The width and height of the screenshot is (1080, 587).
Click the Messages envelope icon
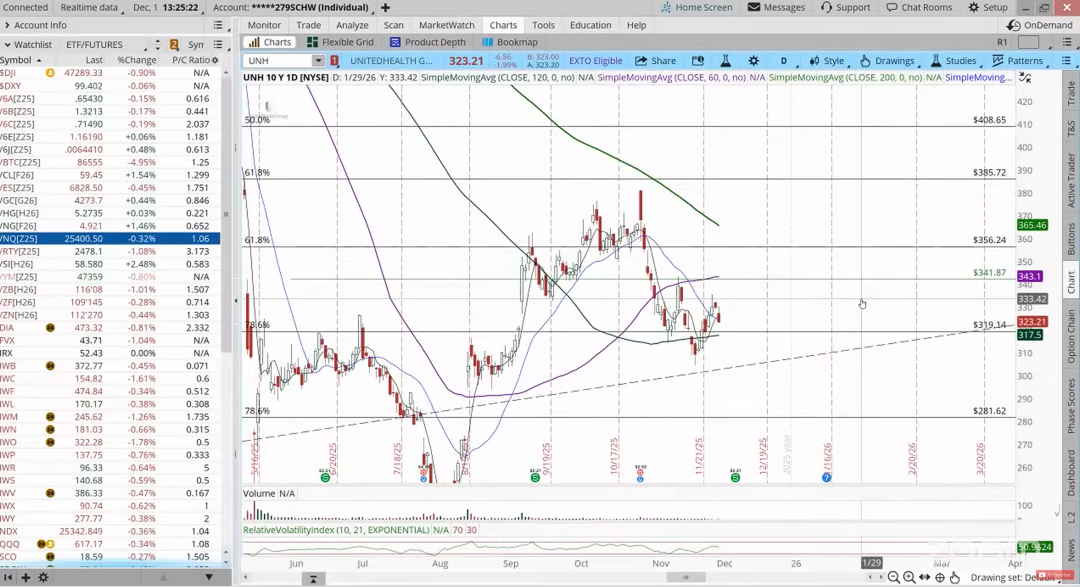click(754, 7)
